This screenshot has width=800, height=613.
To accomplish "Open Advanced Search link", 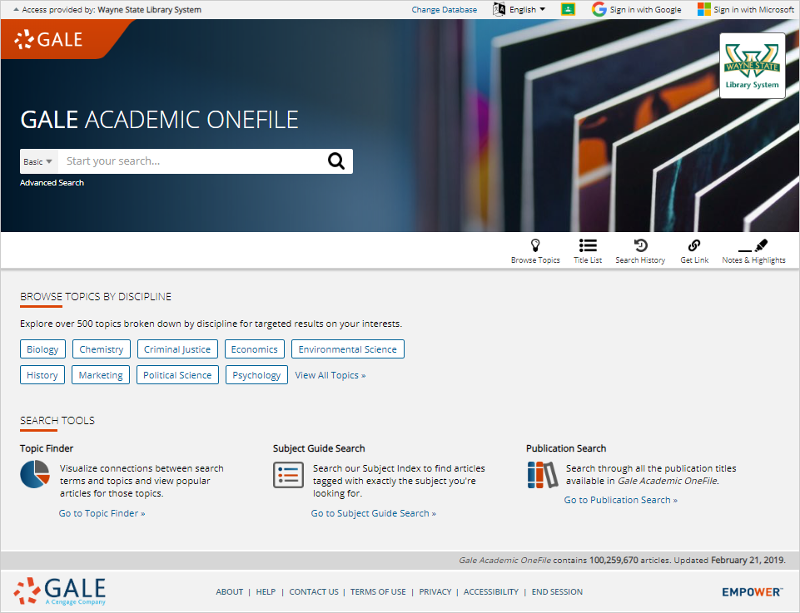I will click(52, 183).
